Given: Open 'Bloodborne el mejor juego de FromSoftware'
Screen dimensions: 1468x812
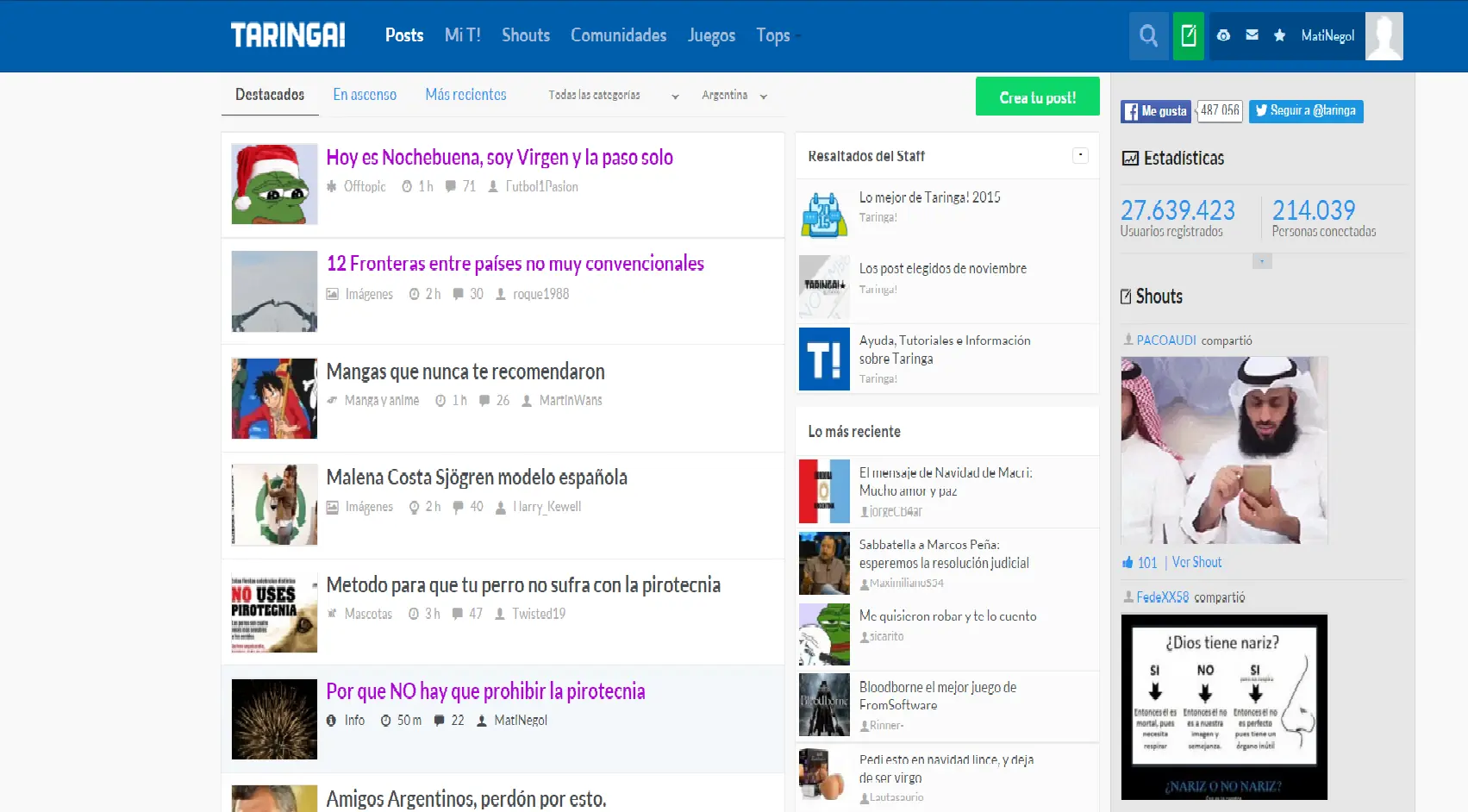Looking at the screenshot, I should 938,696.
